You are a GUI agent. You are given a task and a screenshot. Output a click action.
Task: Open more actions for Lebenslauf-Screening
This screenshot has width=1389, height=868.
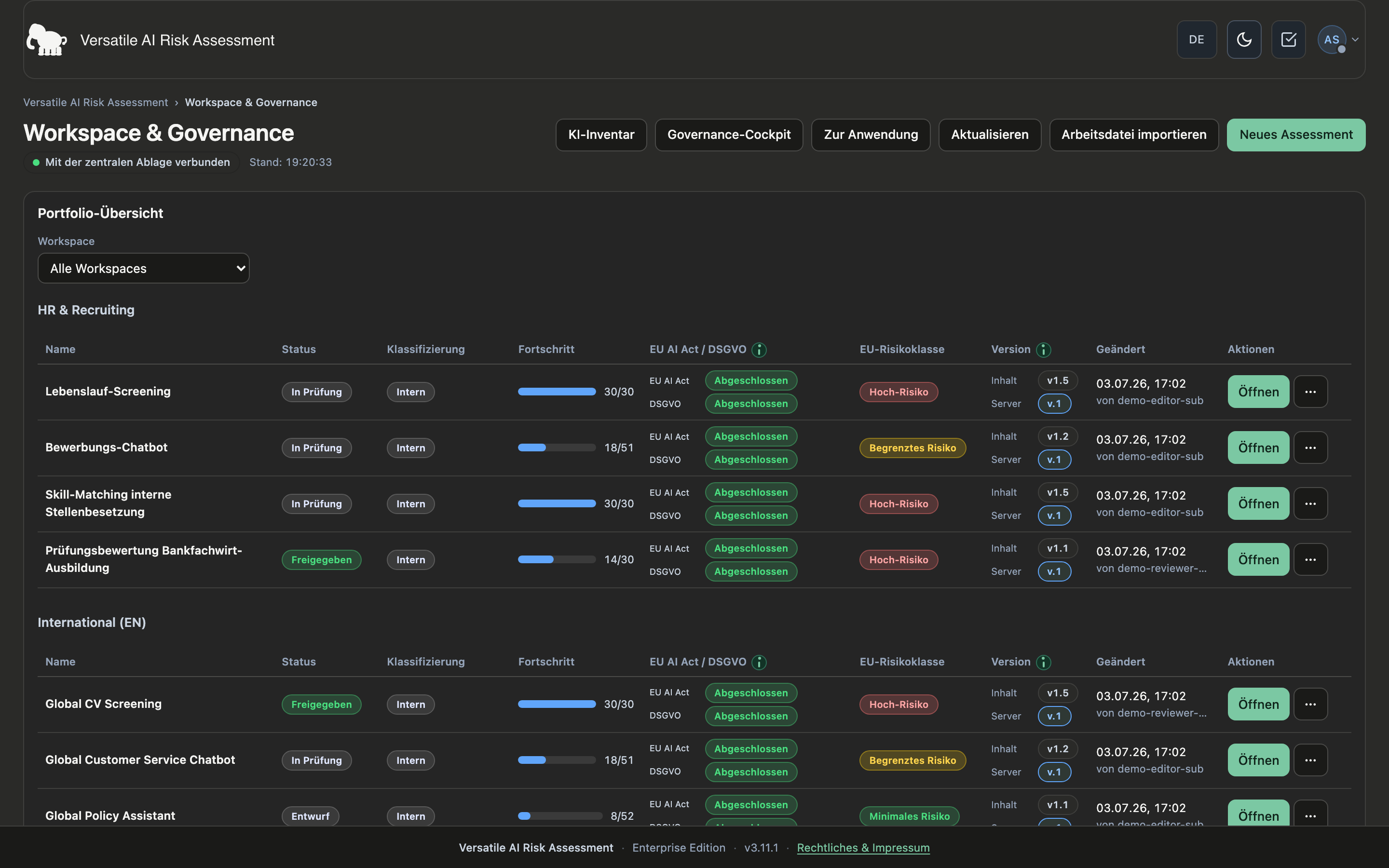(x=1310, y=392)
